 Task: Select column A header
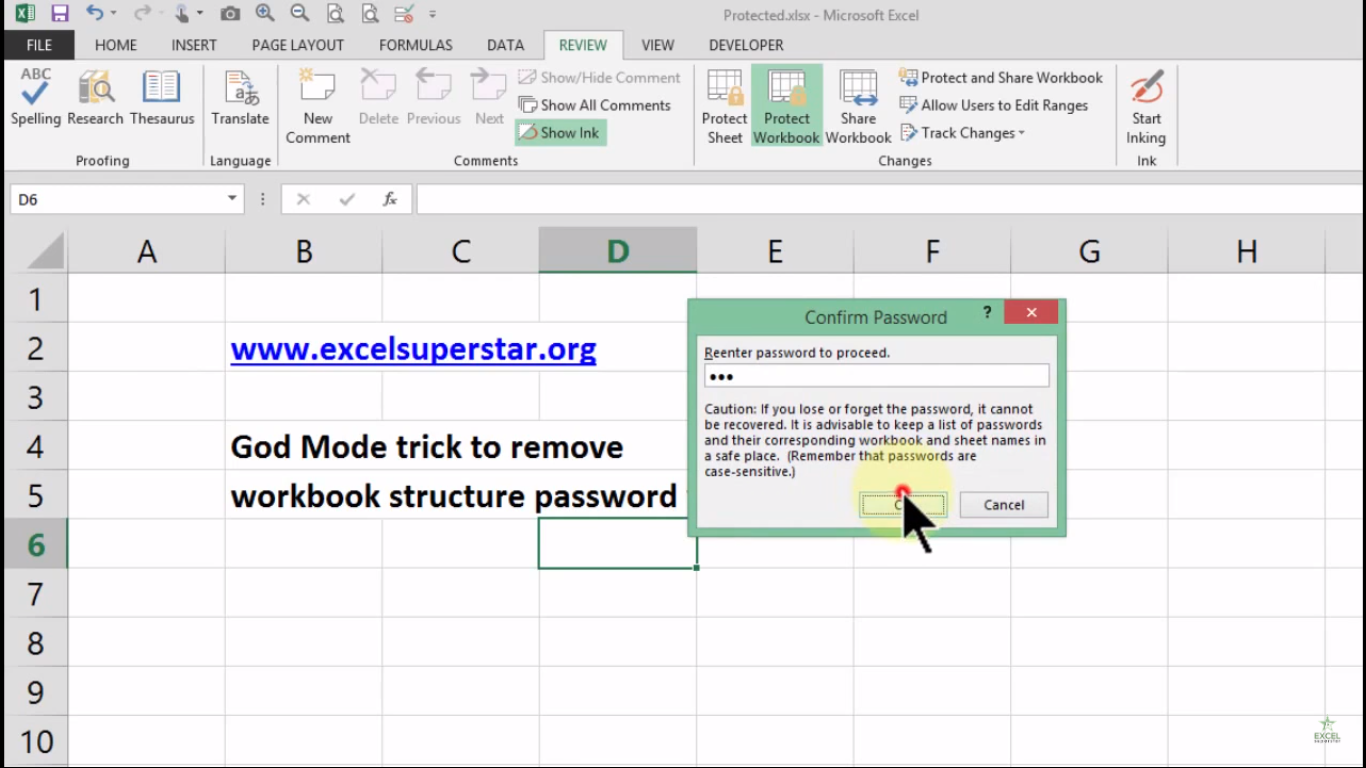coord(147,251)
